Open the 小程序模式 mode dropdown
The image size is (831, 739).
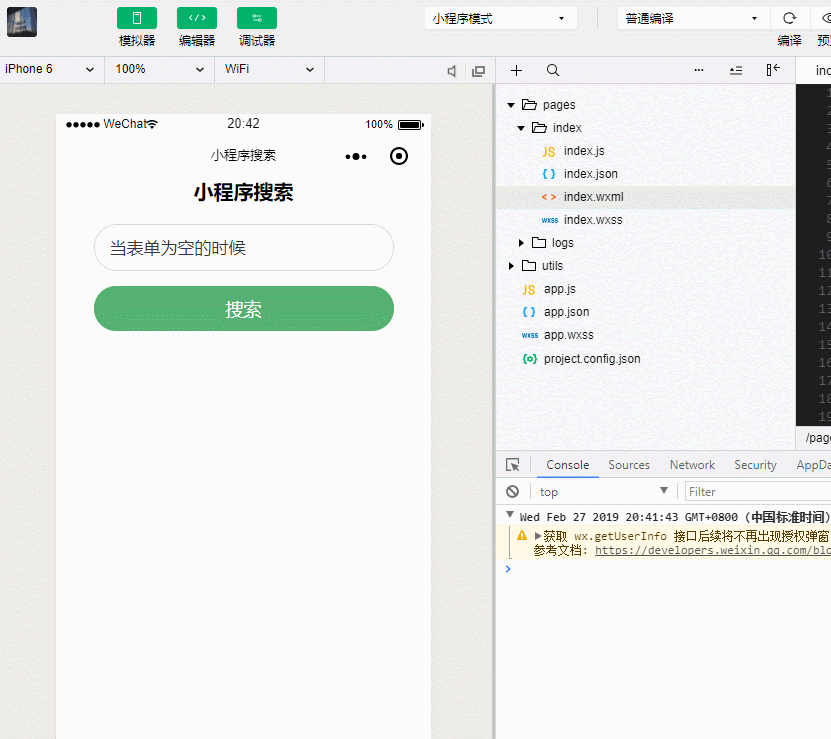[500, 19]
